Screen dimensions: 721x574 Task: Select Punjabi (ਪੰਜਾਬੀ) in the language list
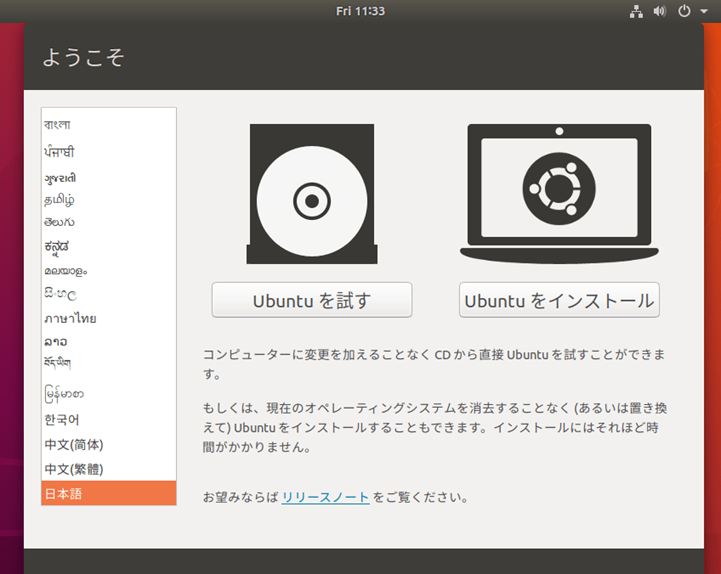[109, 152]
